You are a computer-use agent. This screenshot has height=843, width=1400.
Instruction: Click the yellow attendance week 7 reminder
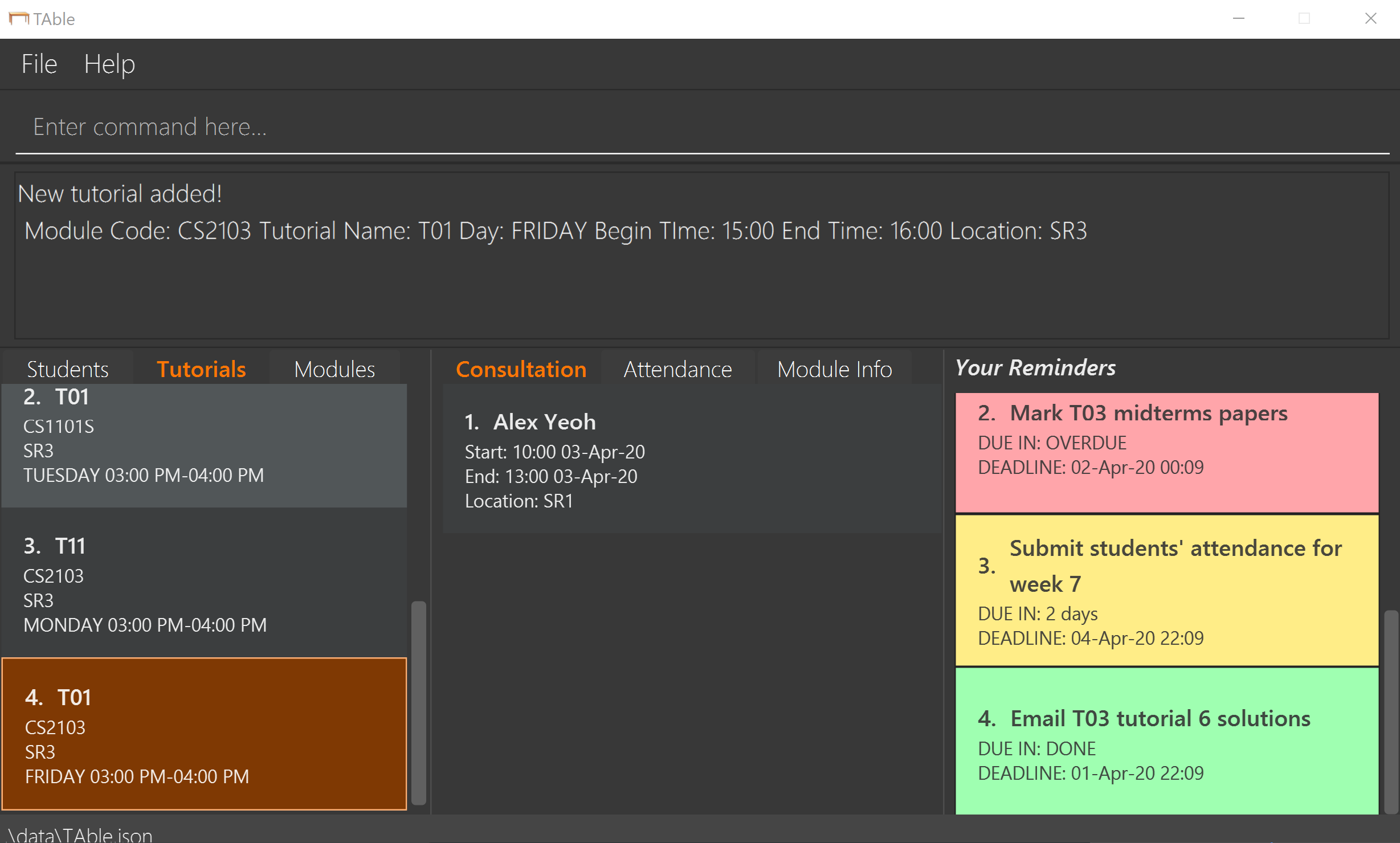[1166, 590]
